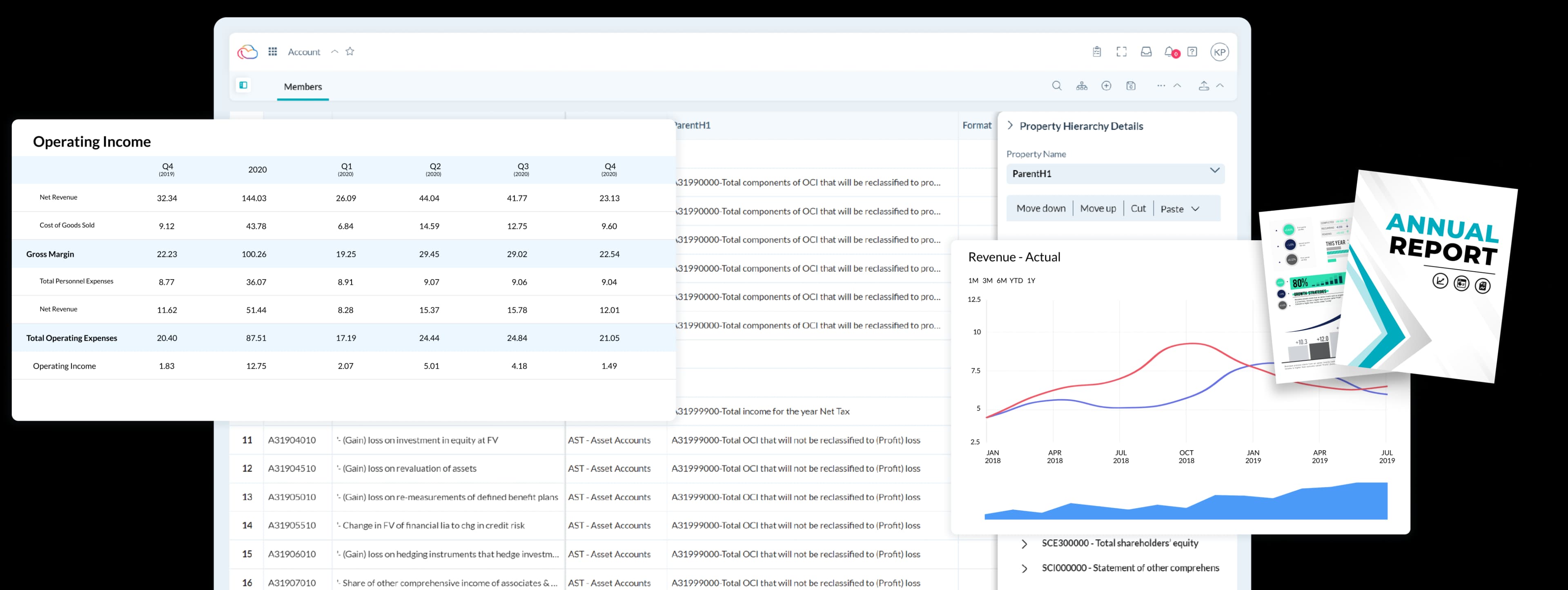Toggle the left side panel

tap(243, 85)
